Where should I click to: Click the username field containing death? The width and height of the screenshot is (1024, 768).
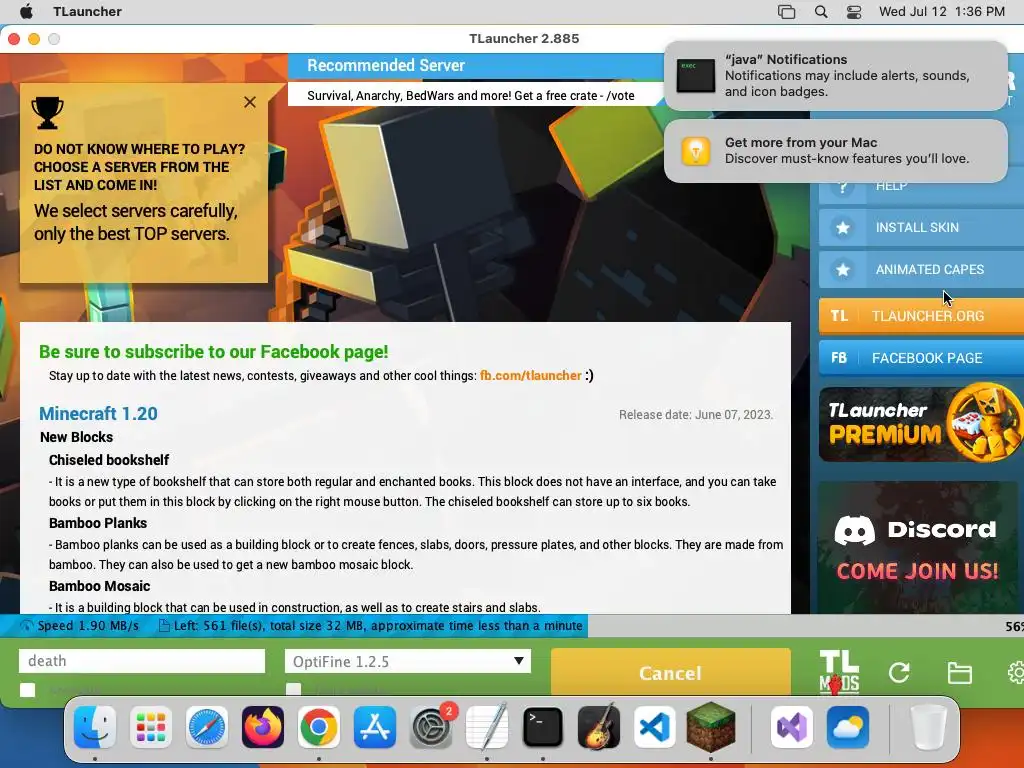point(142,661)
